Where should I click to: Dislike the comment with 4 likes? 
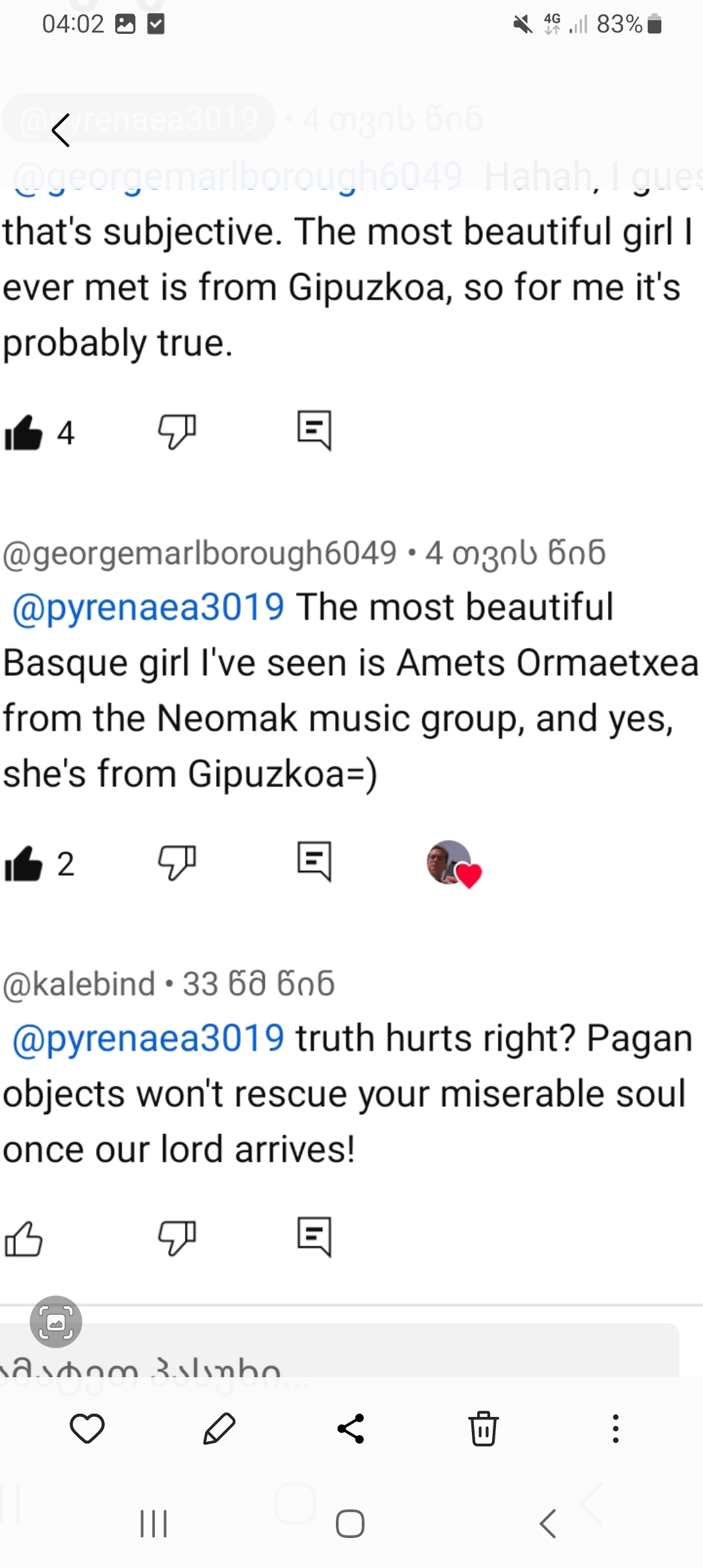tap(177, 431)
